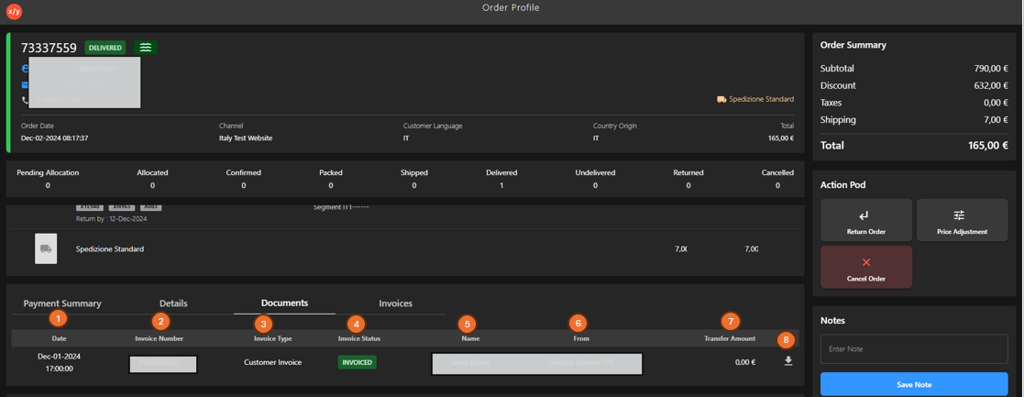Click the Subtotal 790,00 € row

[914, 68]
